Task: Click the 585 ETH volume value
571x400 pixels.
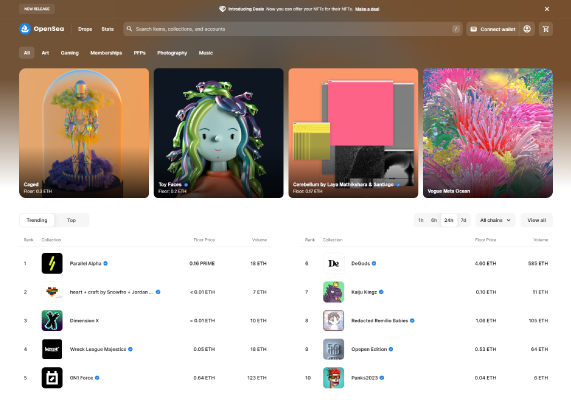Action: [538, 263]
